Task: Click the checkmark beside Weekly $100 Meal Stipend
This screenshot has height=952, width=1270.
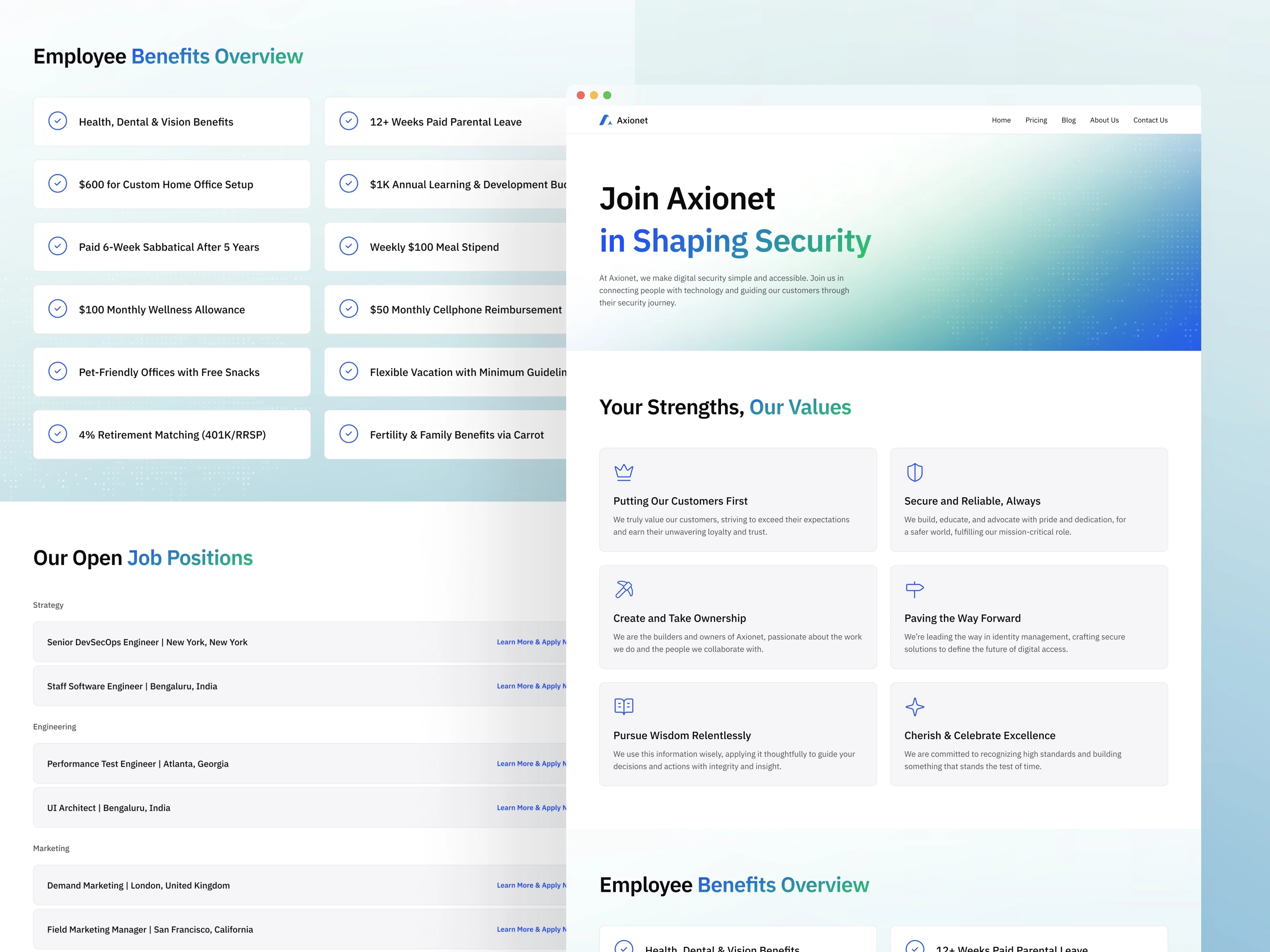Action: coord(349,246)
